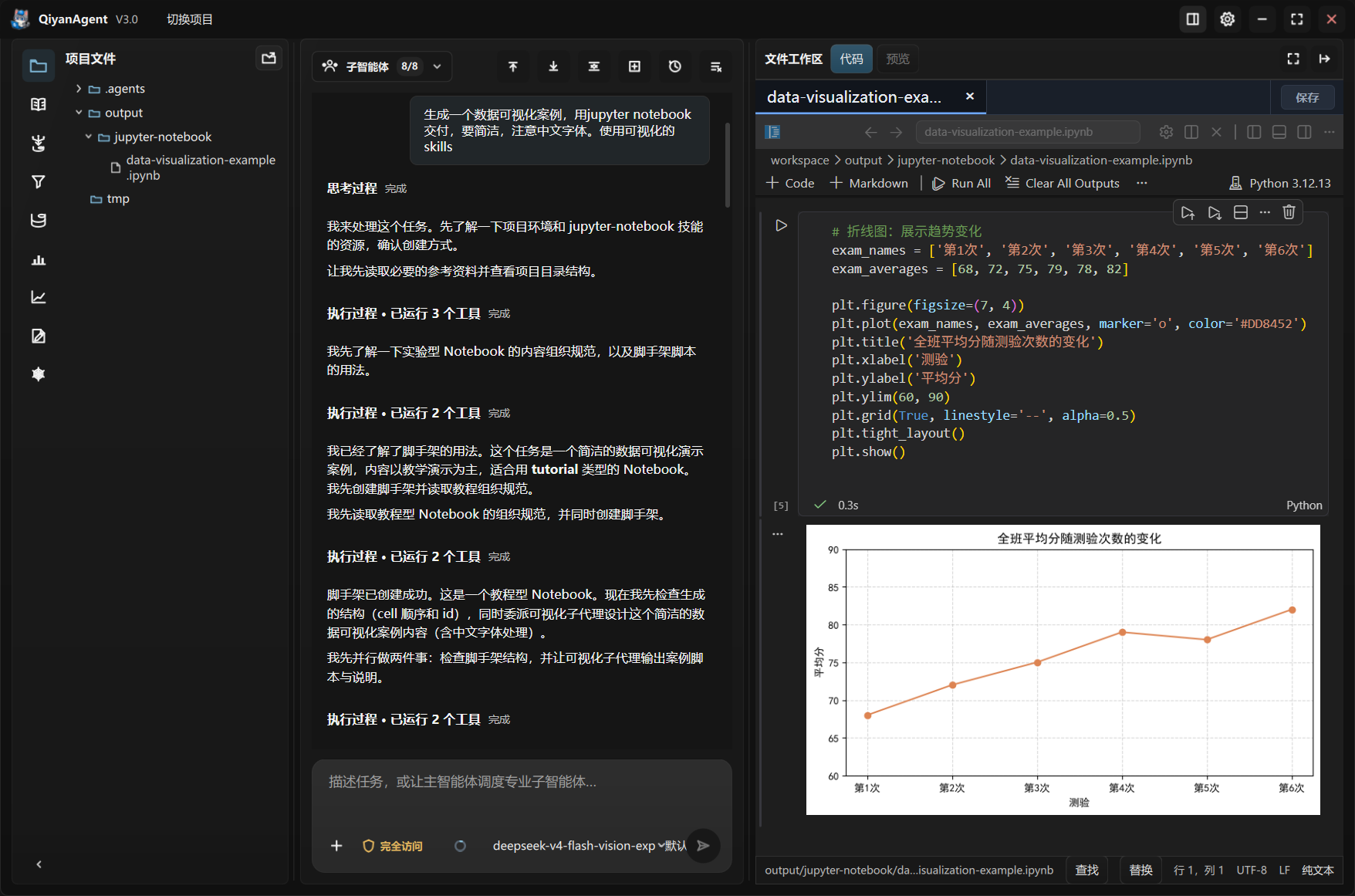Open the chat history clock icon
Image resolution: width=1355 pixels, height=896 pixels.
(x=675, y=66)
